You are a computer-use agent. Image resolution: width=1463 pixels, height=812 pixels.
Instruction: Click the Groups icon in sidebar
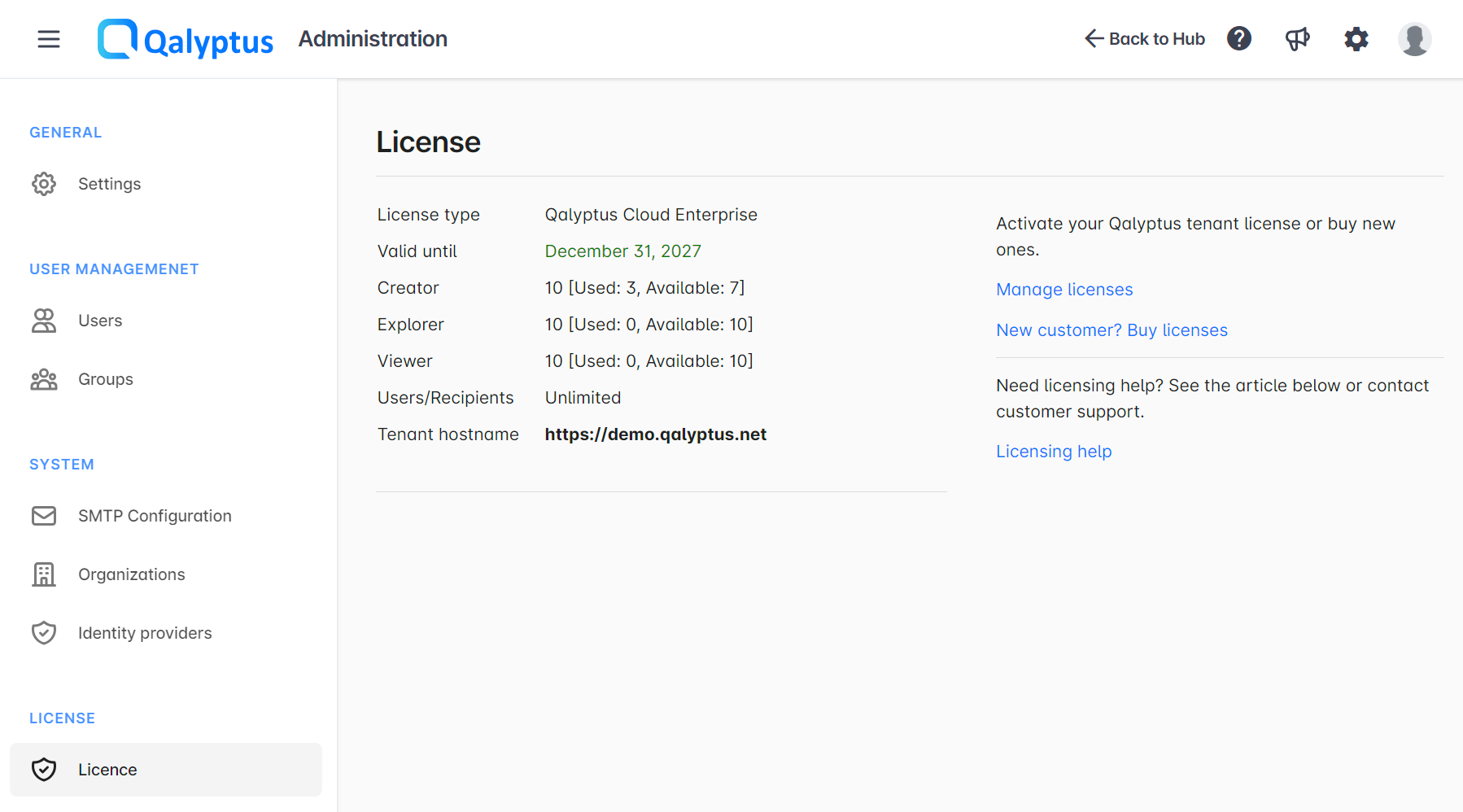(x=44, y=378)
